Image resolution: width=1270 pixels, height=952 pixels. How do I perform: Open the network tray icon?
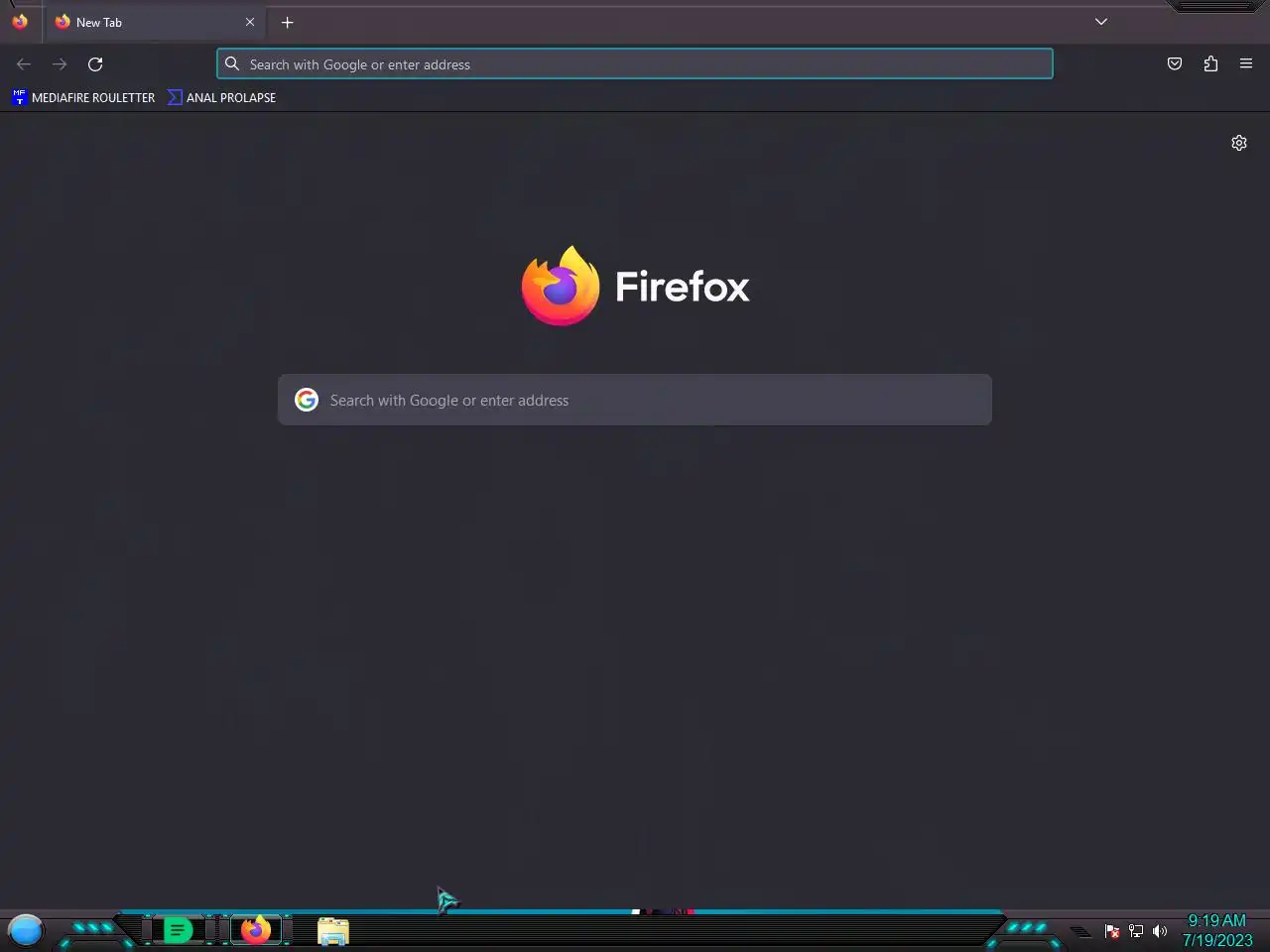tap(1136, 931)
